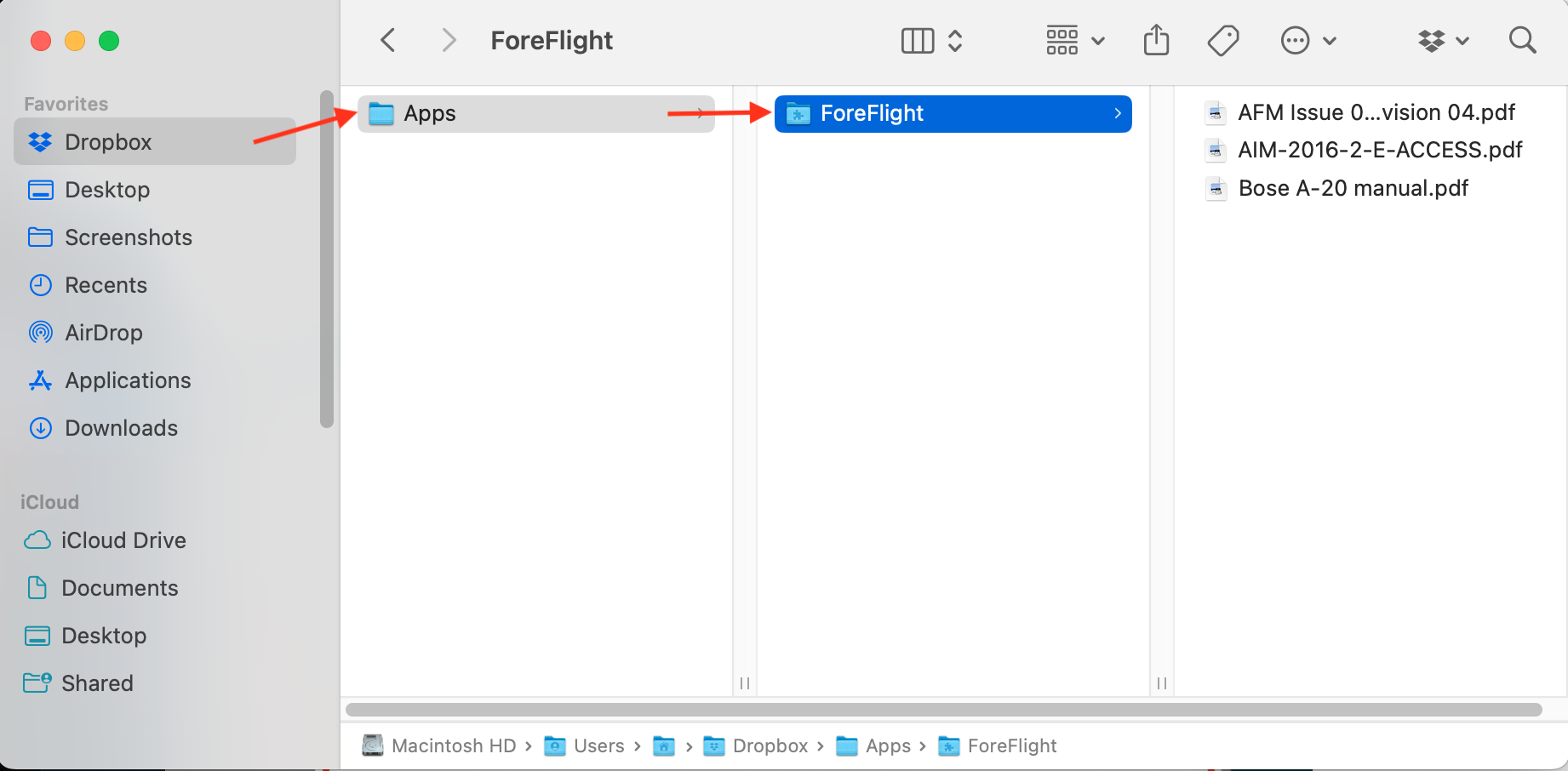This screenshot has width=1568, height=771.
Task: Click the Bose A-20 manual PDF icon
Action: coord(1216,188)
